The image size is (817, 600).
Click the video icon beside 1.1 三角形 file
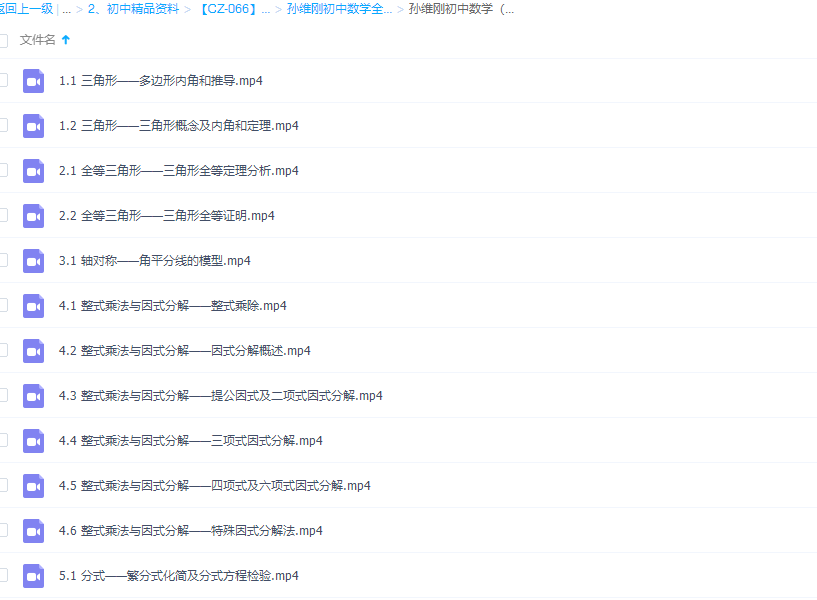pos(33,80)
